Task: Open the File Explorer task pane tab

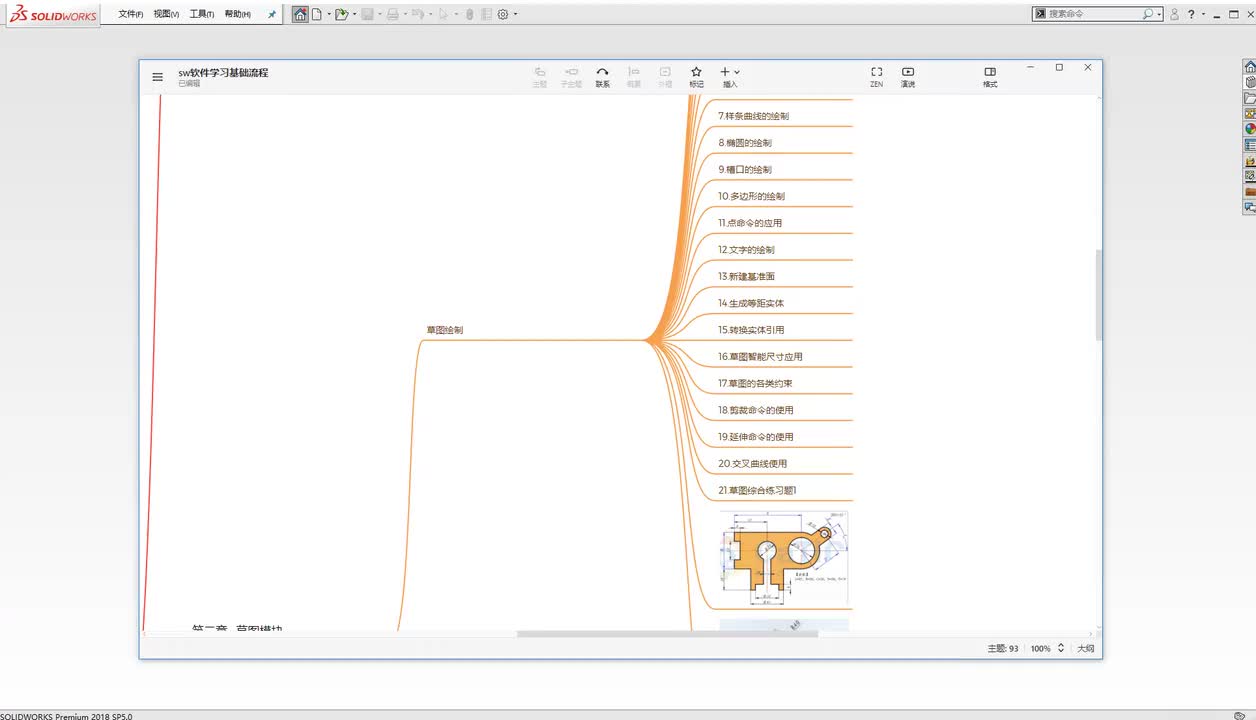Action: coord(1249,98)
